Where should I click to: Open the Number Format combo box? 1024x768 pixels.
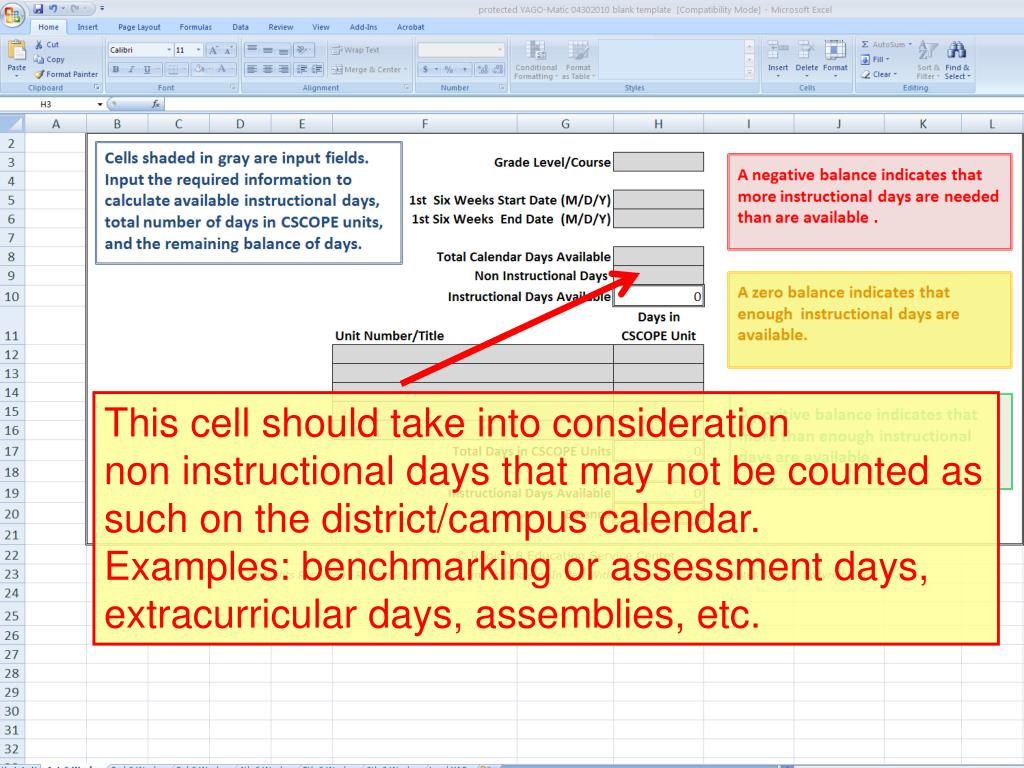coord(461,50)
